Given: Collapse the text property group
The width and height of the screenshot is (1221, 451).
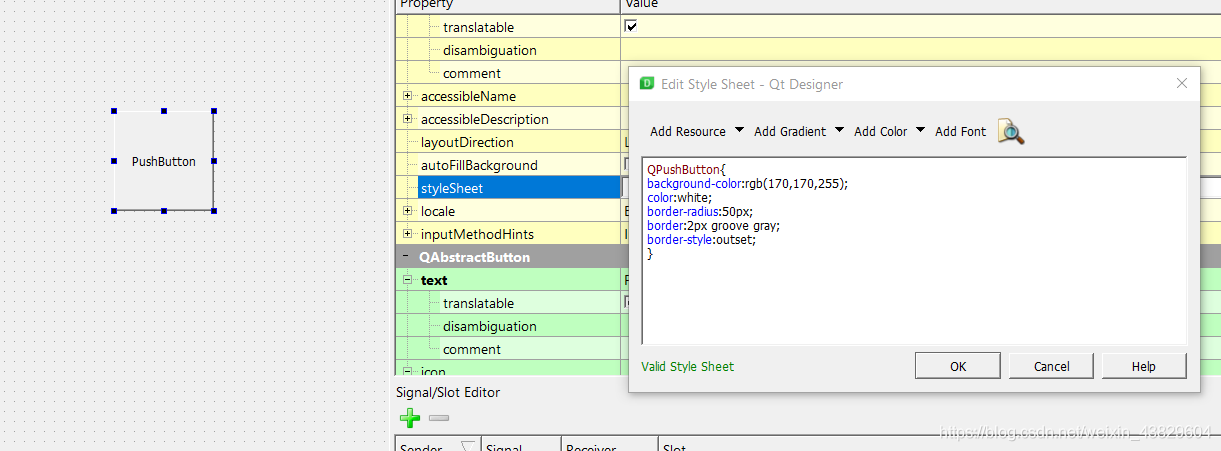Looking at the screenshot, I should coord(407,280).
